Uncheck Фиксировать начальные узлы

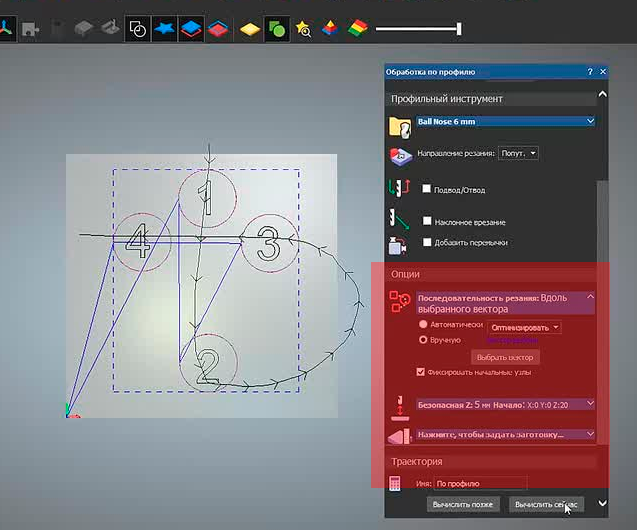pyautogui.click(x=421, y=372)
